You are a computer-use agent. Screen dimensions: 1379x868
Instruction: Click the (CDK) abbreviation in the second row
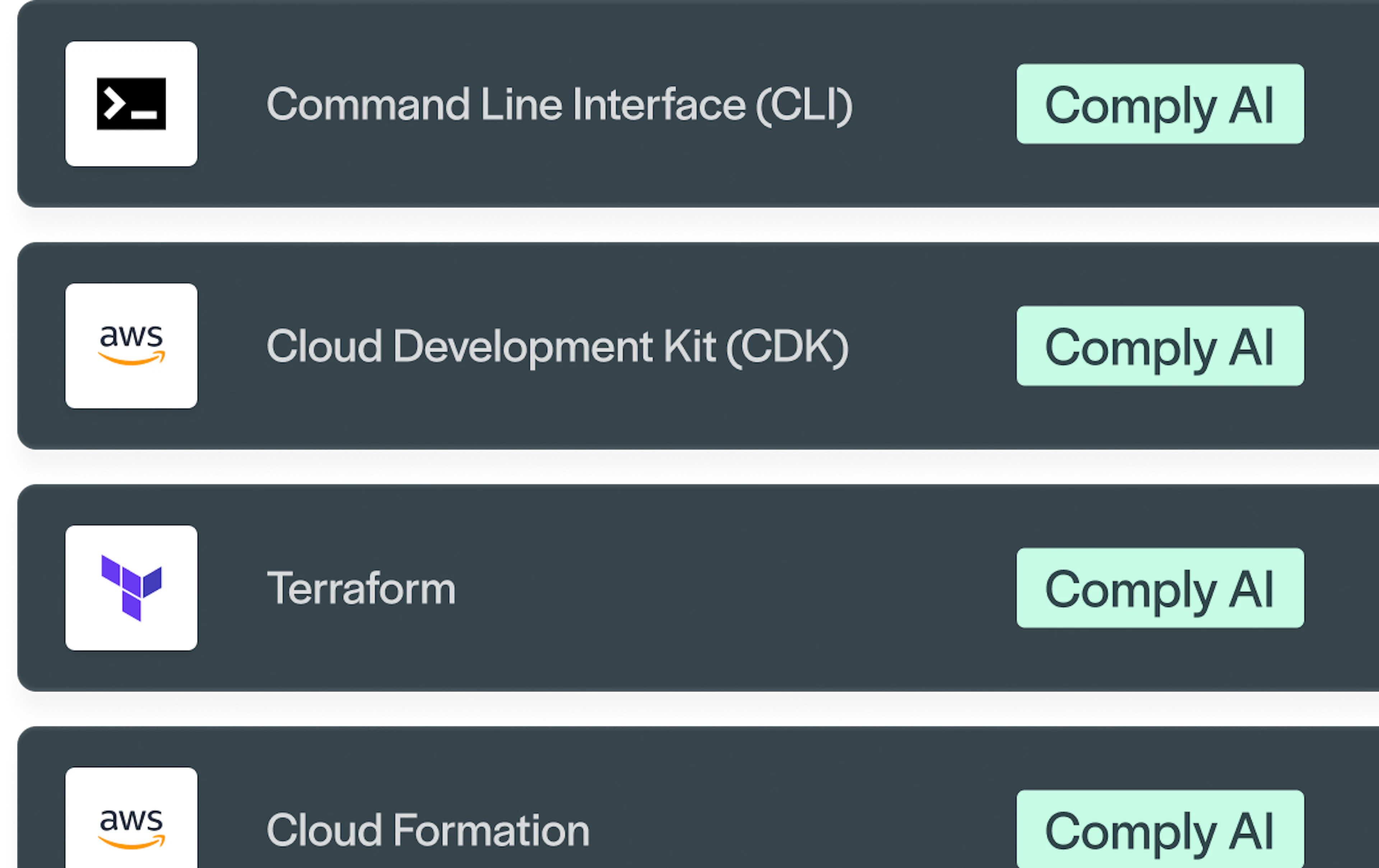click(x=788, y=347)
